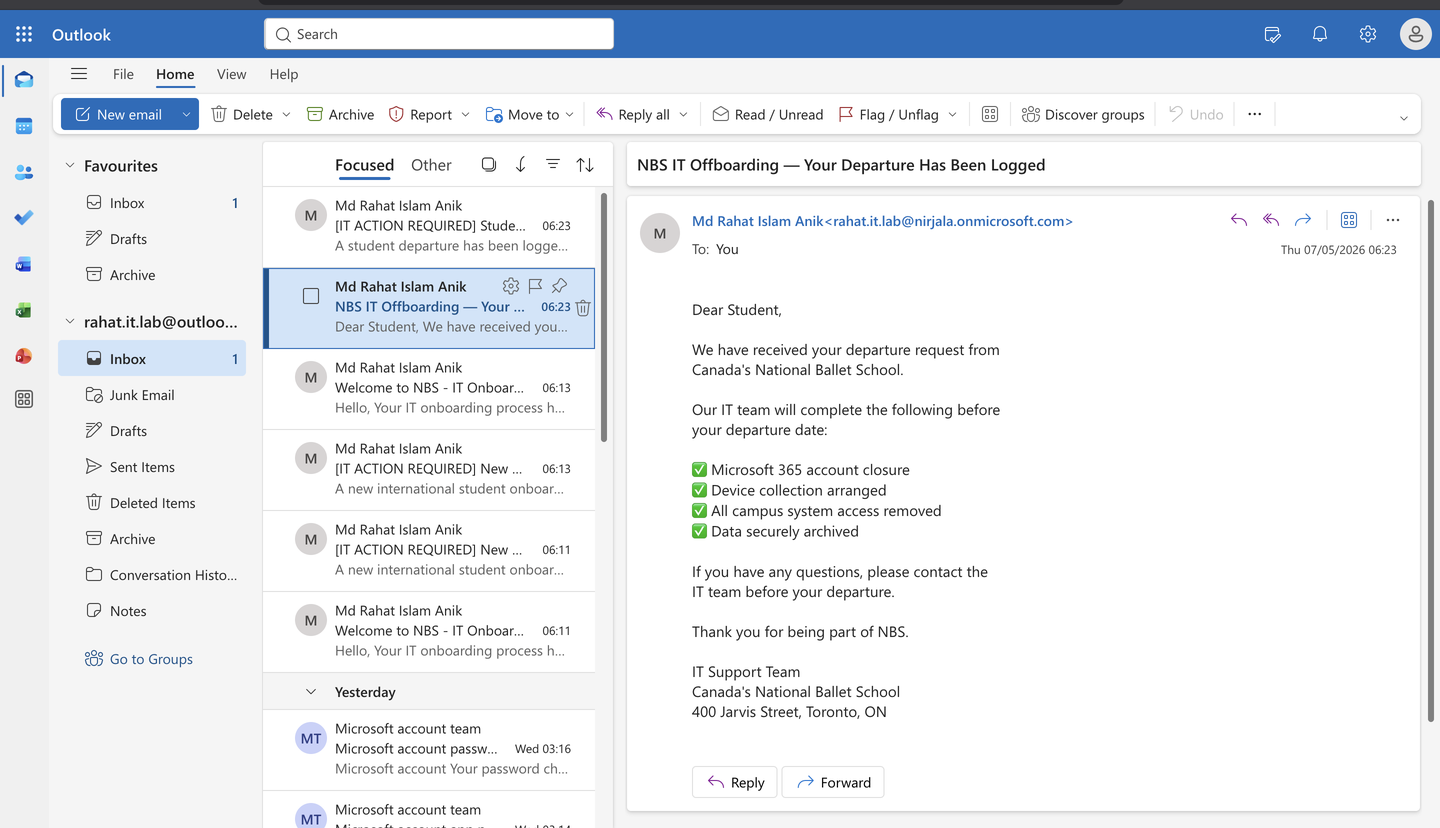Viewport: 1440px width, 828px height.
Task: Flag the selected NBS IT Offboarding message
Action: point(535,286)
